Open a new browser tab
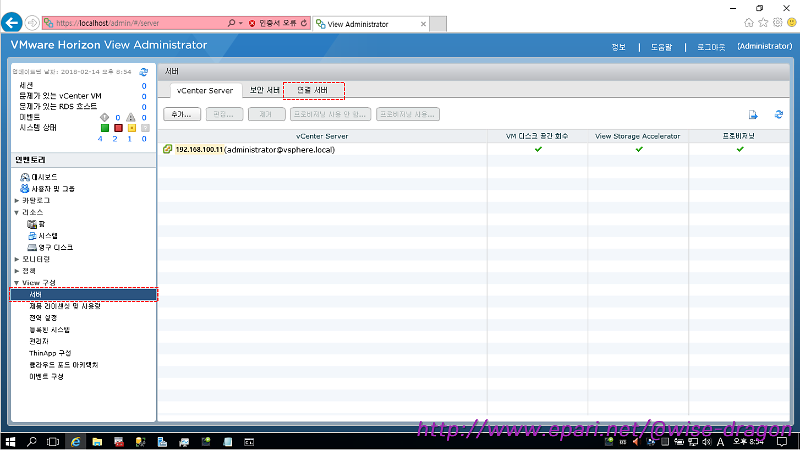 [438, 24]
